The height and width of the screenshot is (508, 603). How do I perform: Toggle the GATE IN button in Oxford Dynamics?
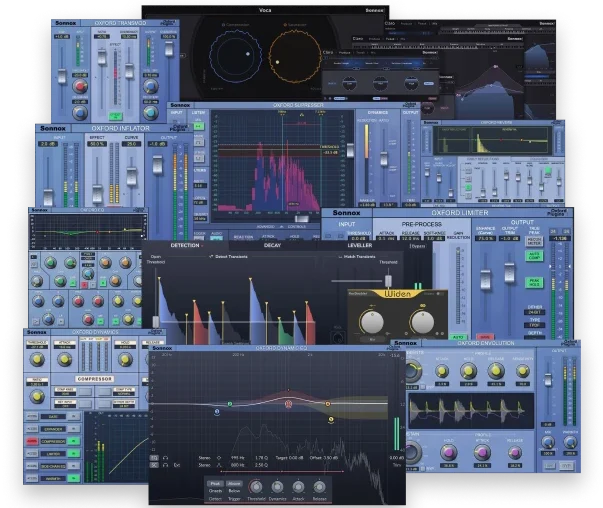(x=73, y=416)
